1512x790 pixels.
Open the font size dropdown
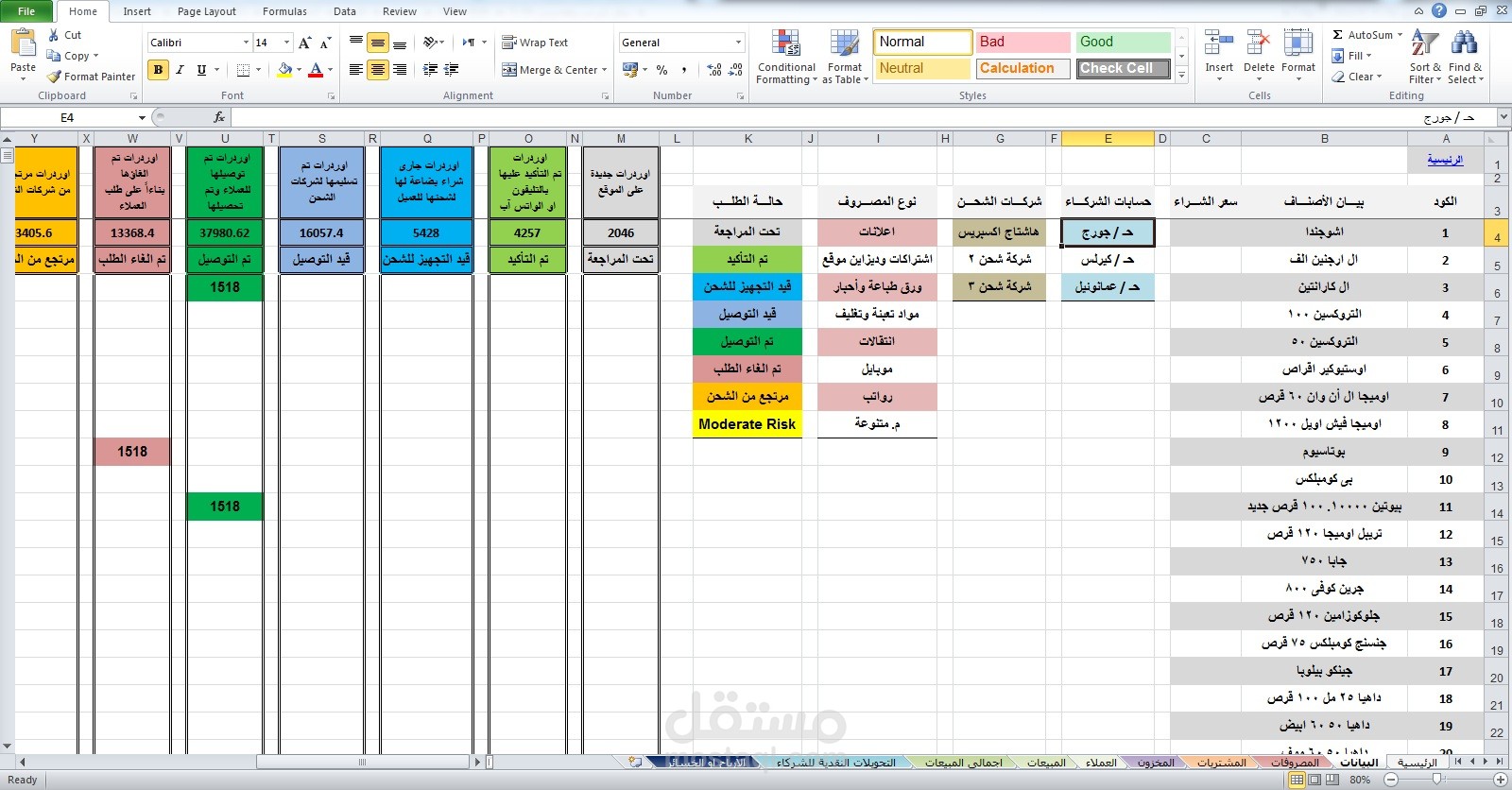click(x=287, y=43)
